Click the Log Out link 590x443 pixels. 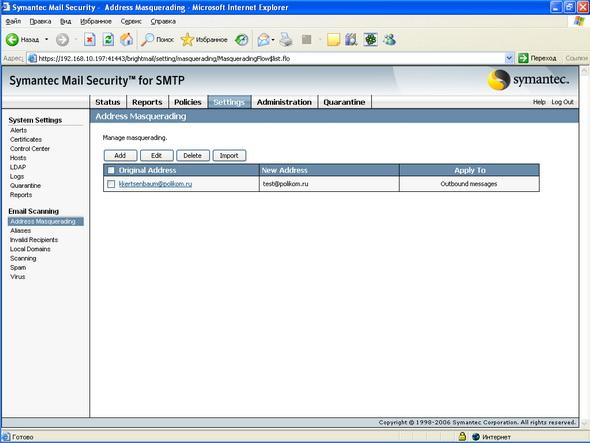tap(562, 102)
